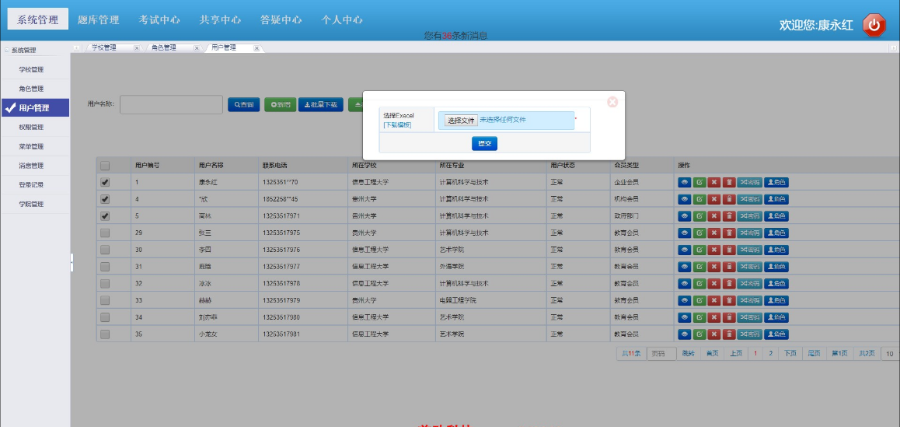Uncheck the checkbox for user 1
The image size is (900, 427).
[x=105, y=183]
